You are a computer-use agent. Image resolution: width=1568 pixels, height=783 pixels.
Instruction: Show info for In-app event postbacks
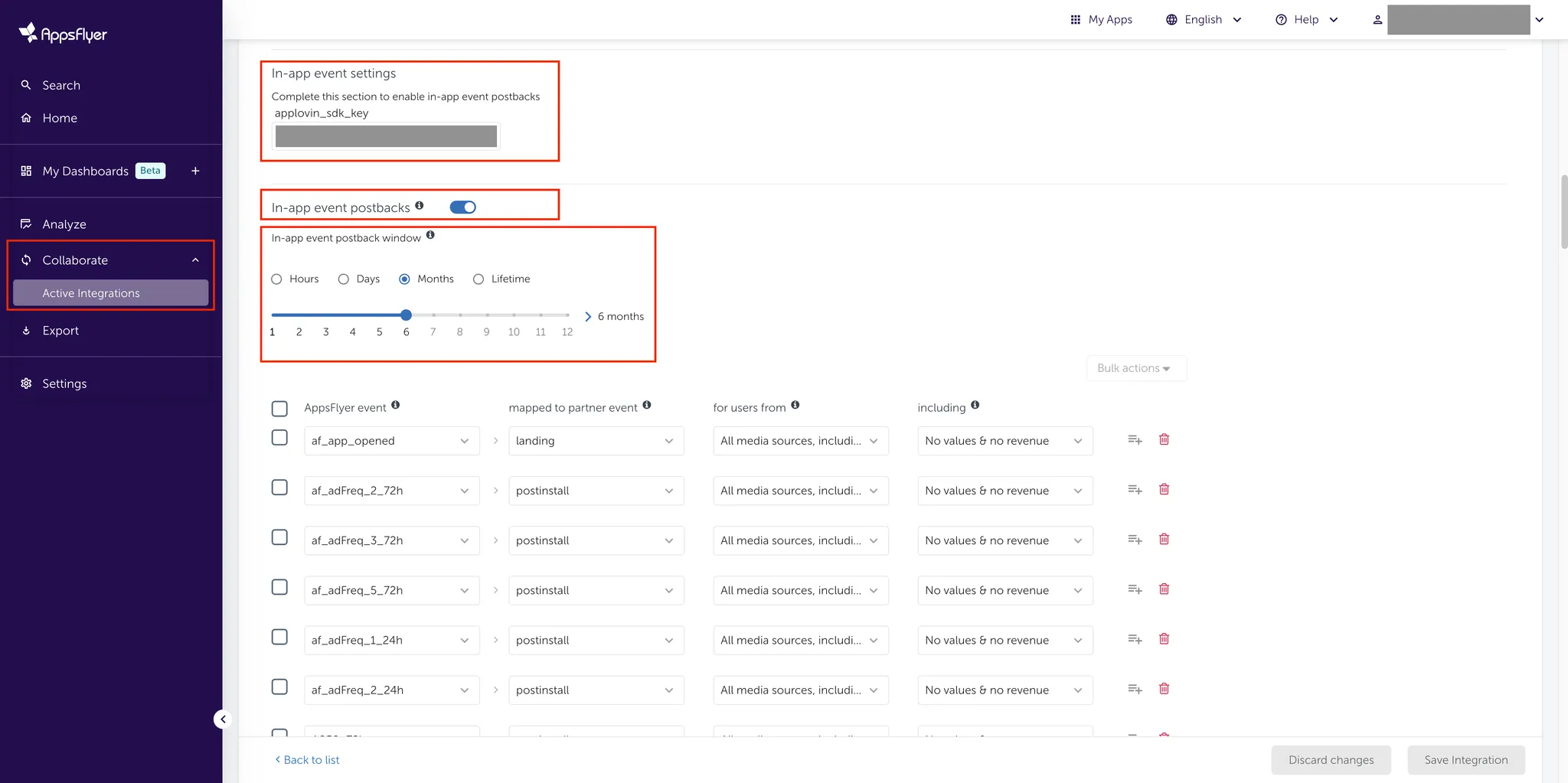point(420,205)
